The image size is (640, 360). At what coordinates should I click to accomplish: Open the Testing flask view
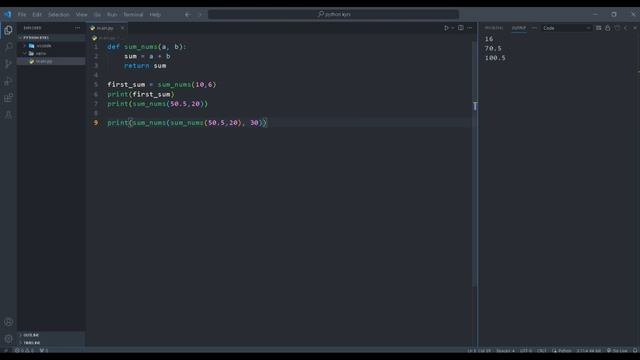pyautogui.click(x=8, y=115)
